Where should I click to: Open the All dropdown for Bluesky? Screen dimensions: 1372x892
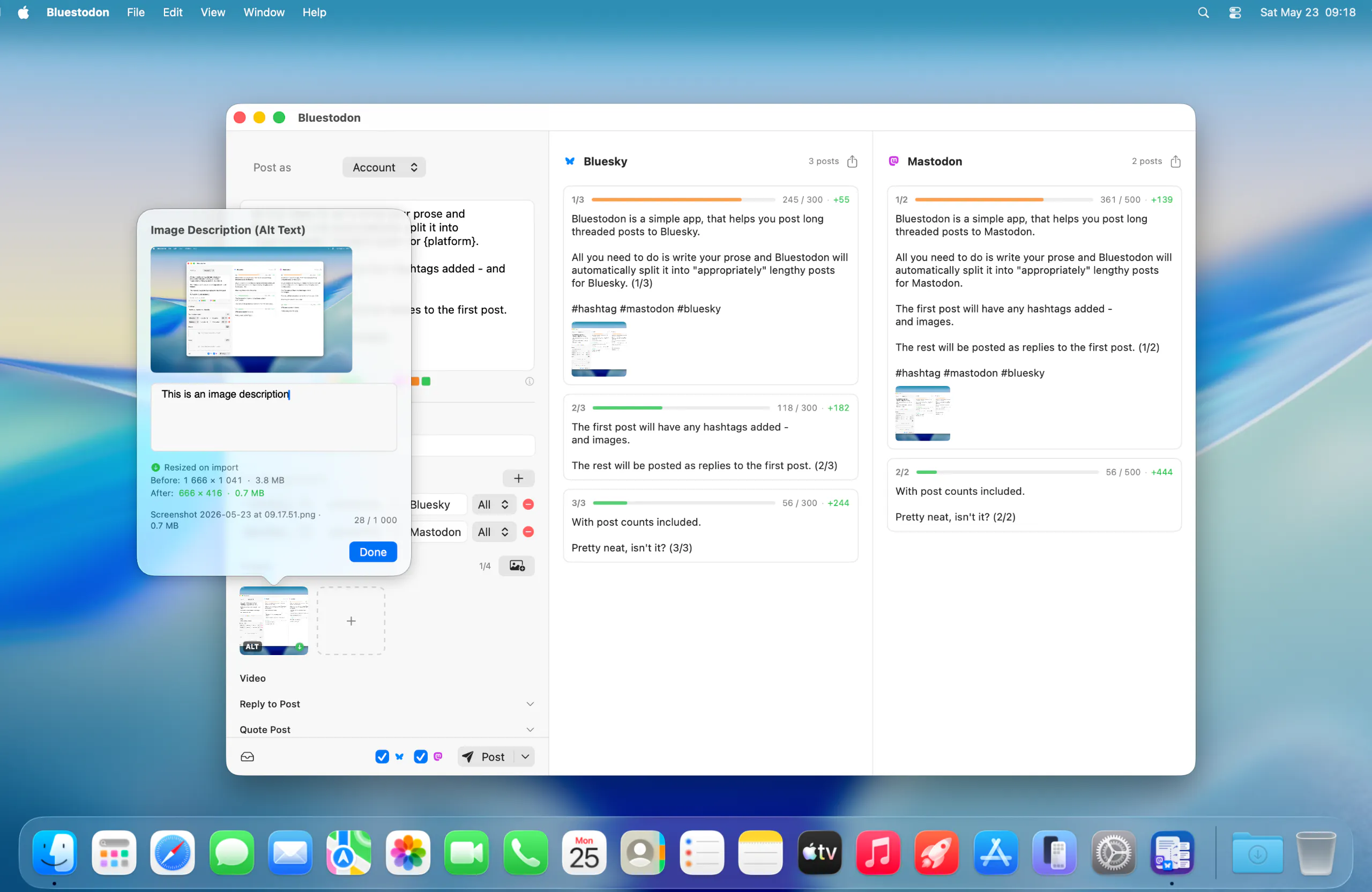coord(494,504)
